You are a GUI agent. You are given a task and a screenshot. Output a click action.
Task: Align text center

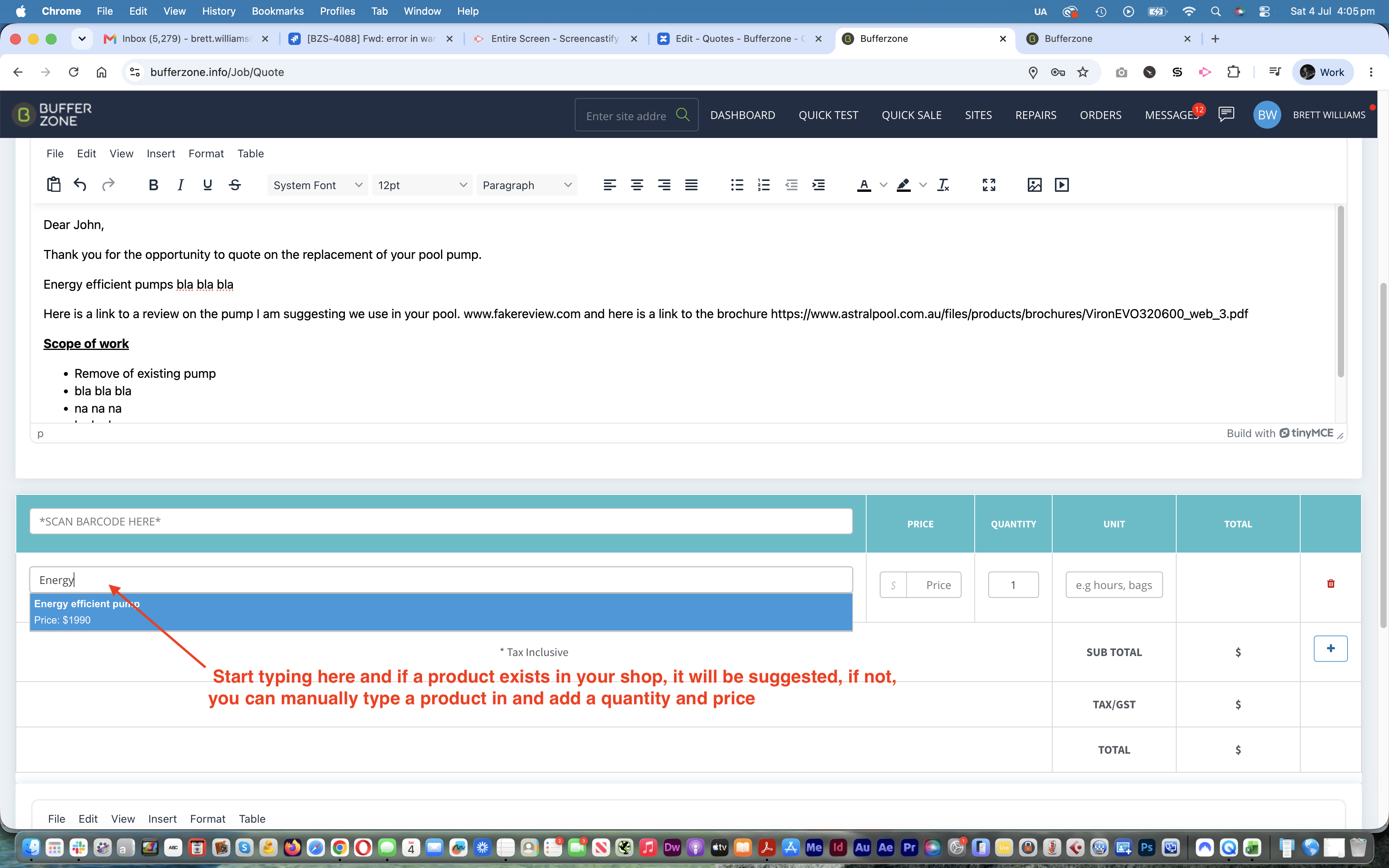point(637,185)
